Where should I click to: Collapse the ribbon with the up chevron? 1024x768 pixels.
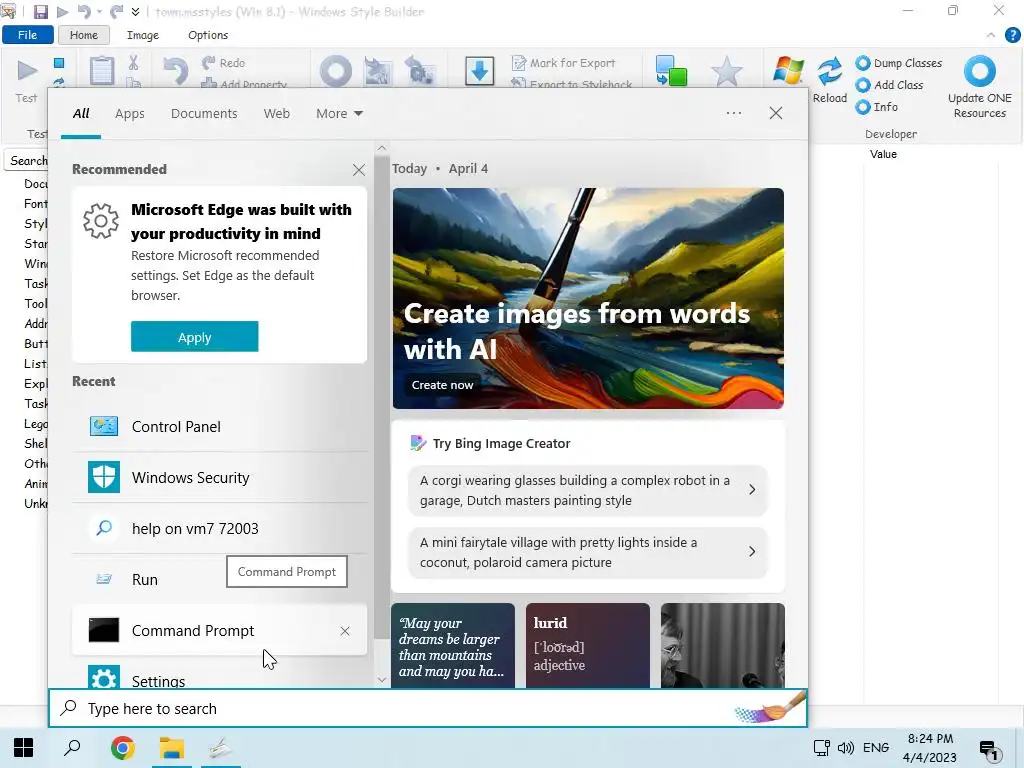[991, 35]
